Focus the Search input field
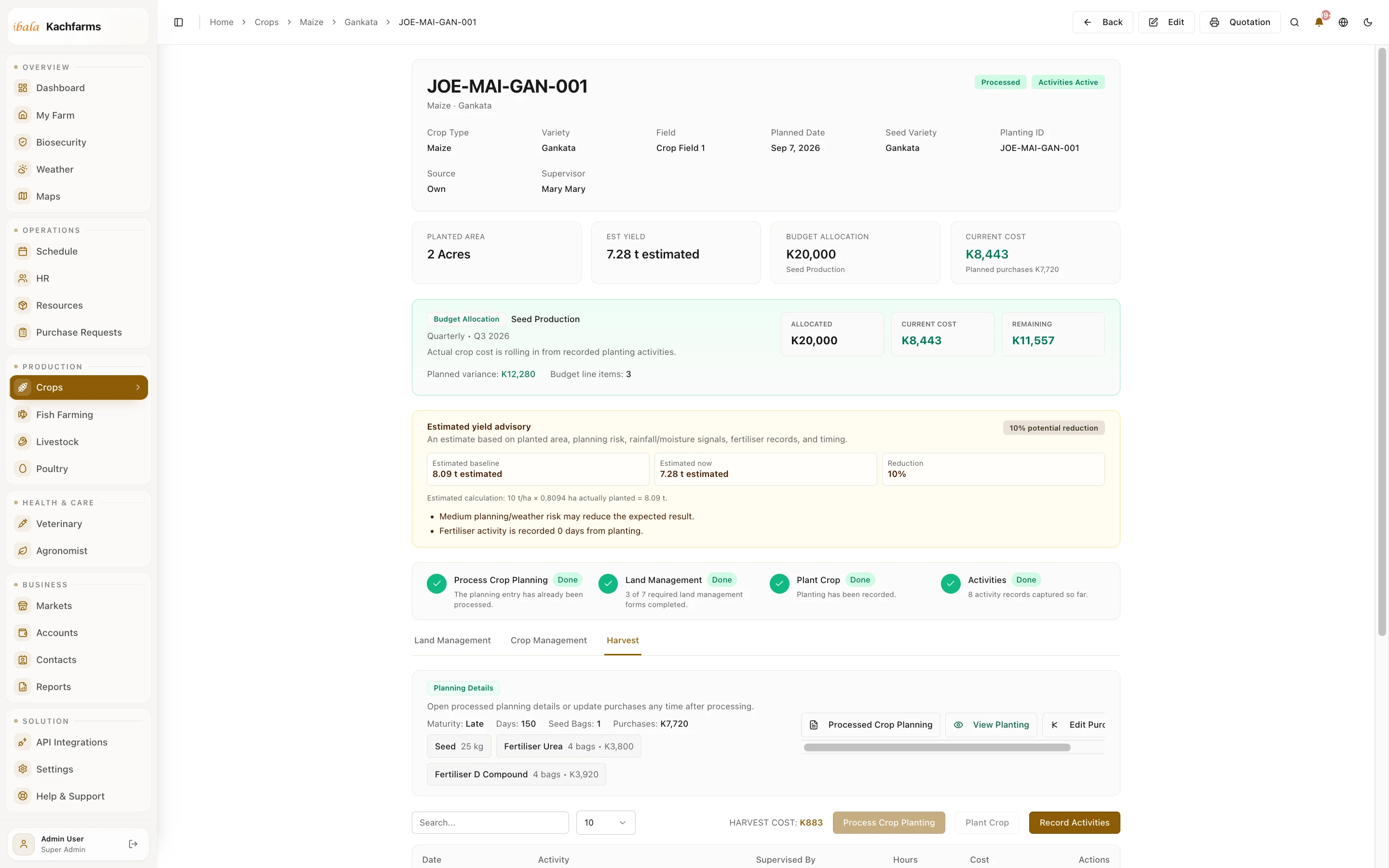 (x=490, y=823)
